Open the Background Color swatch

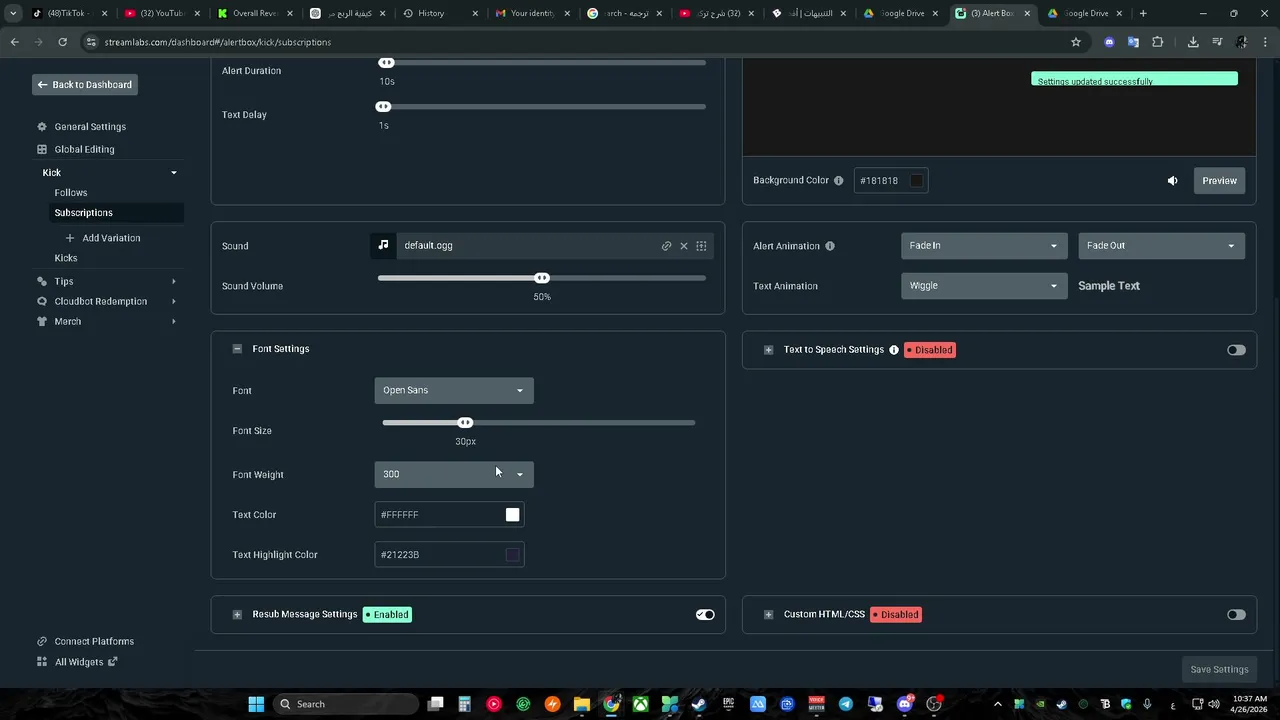pos(916,181)
